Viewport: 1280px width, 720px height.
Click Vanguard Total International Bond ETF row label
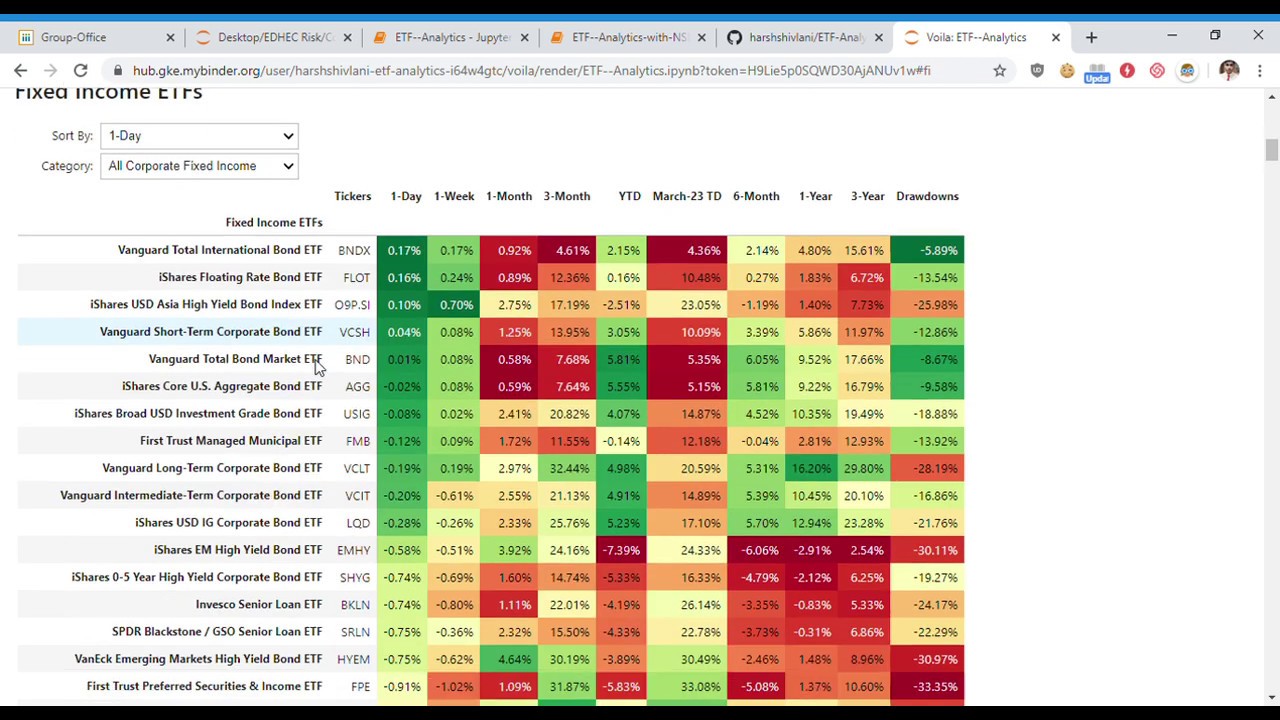(220, 250)
